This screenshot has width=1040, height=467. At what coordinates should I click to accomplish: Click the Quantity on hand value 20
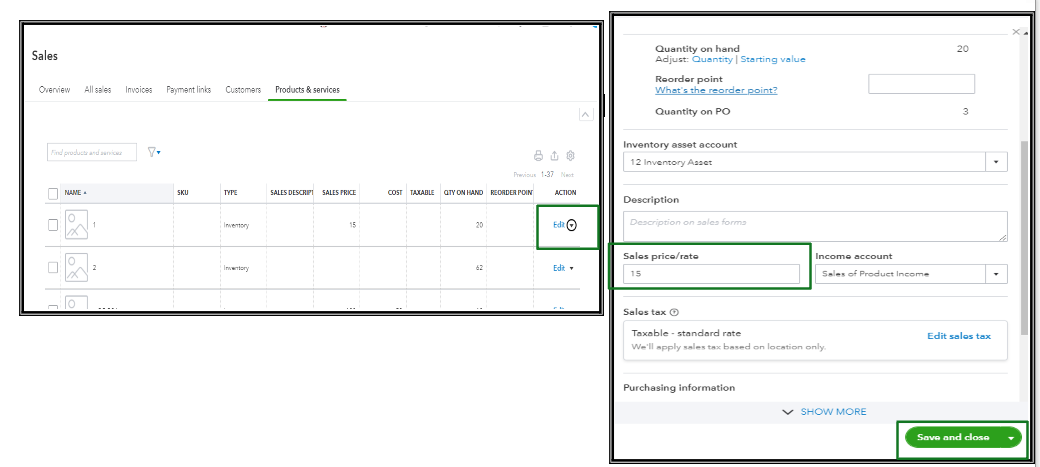coord(963,49)
